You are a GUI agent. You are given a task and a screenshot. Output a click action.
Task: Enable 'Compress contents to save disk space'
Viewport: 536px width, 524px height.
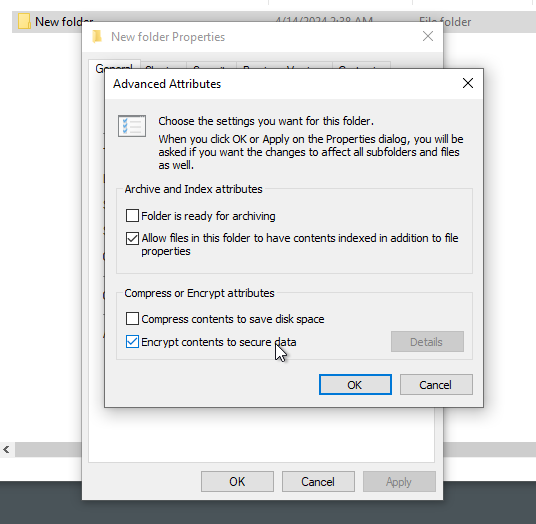click(x=132, y=319)
